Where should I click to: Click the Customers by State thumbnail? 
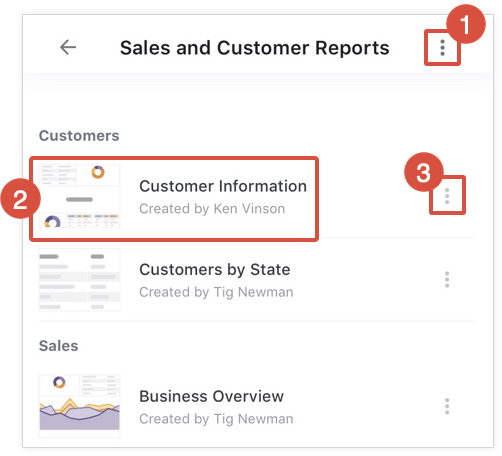(79, 280)
